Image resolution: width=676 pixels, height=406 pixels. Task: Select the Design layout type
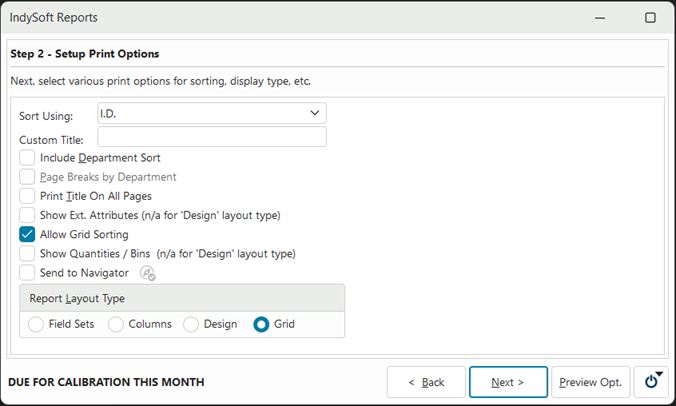tap(191, 324)
